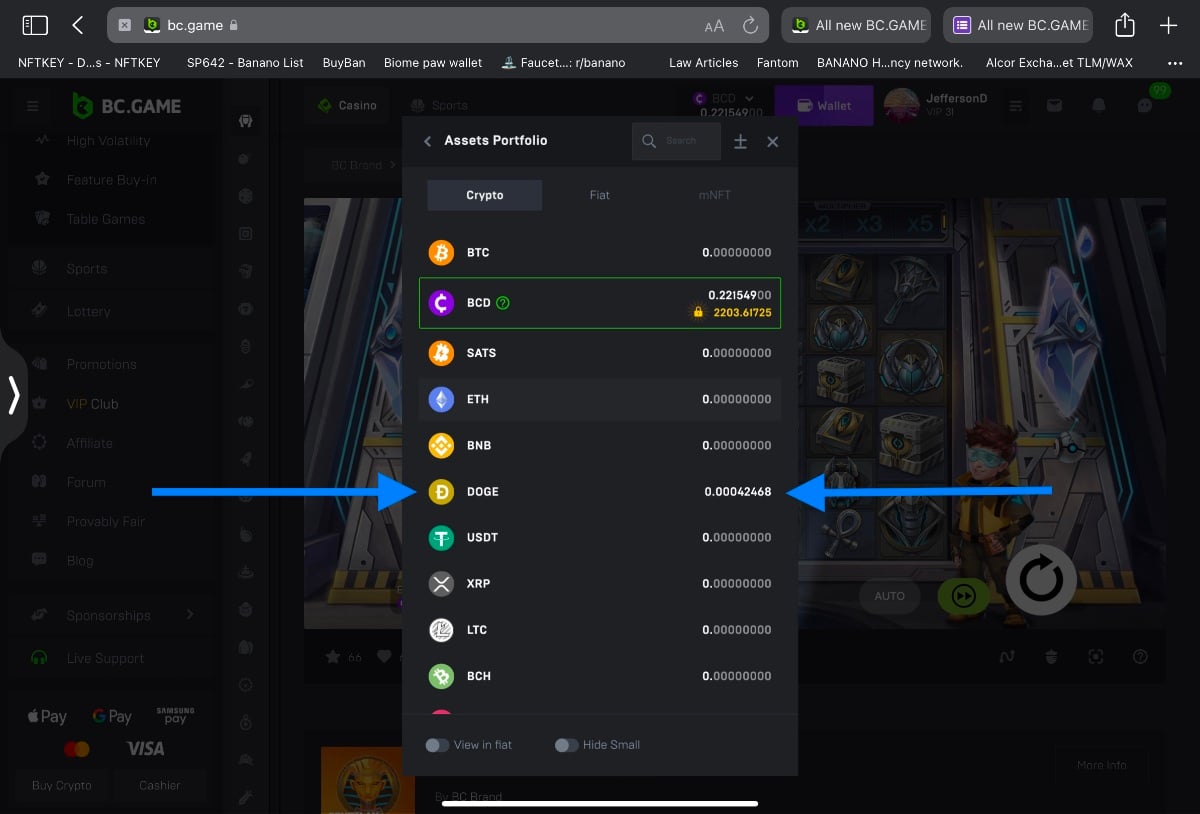Select the BCD currency row
This screenshot has height=814, width=1200.
tap(600, 303)
